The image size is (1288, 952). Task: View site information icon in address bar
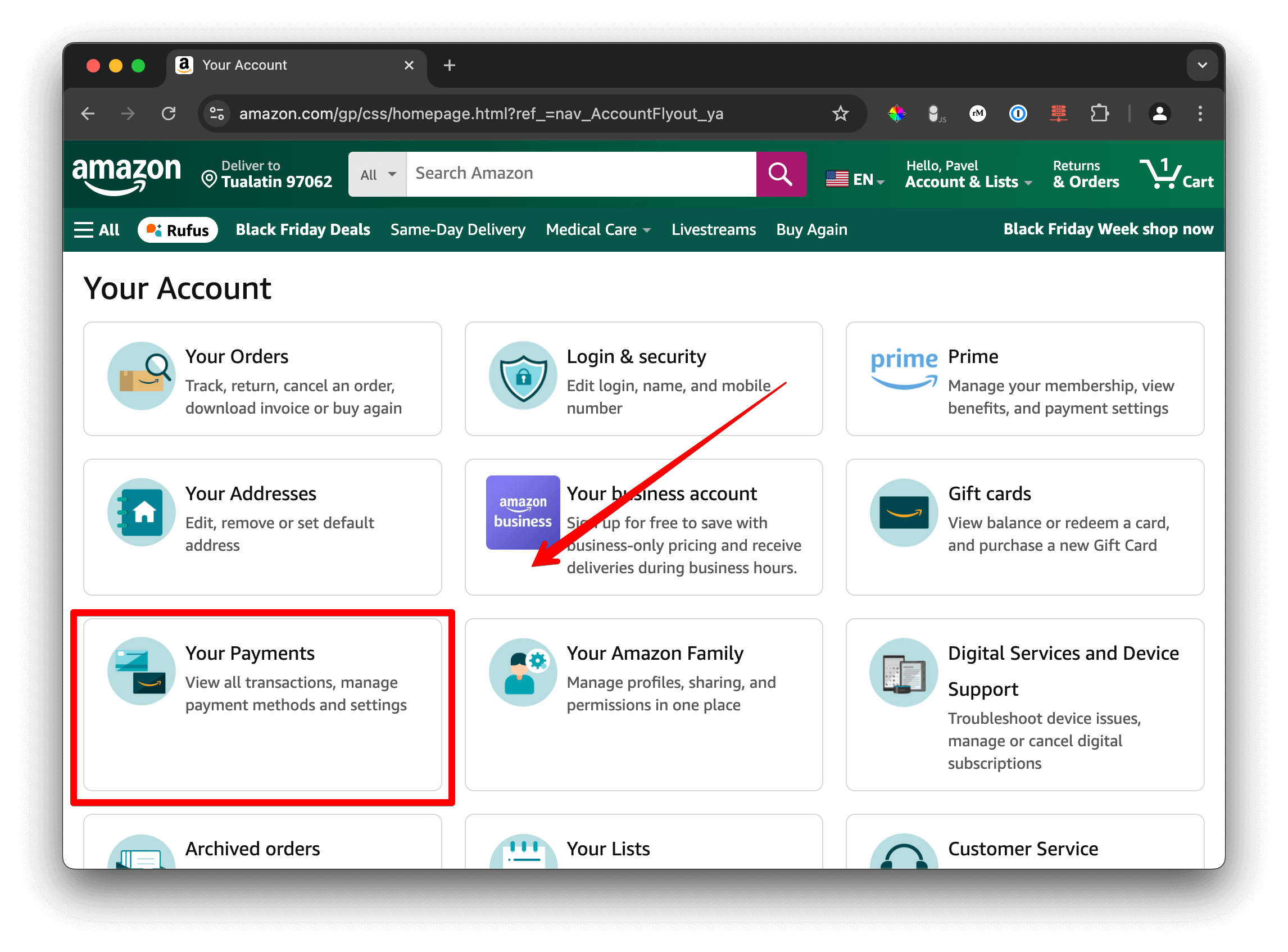coord(217,114)
